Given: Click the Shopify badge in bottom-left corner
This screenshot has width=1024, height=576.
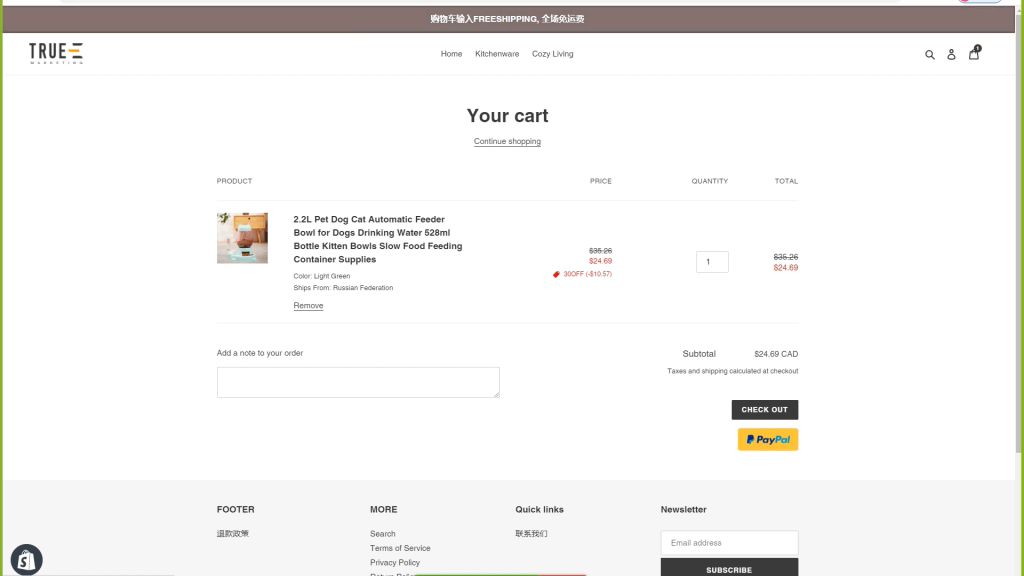Looking at the screenshot, I should tap(27, 559).
